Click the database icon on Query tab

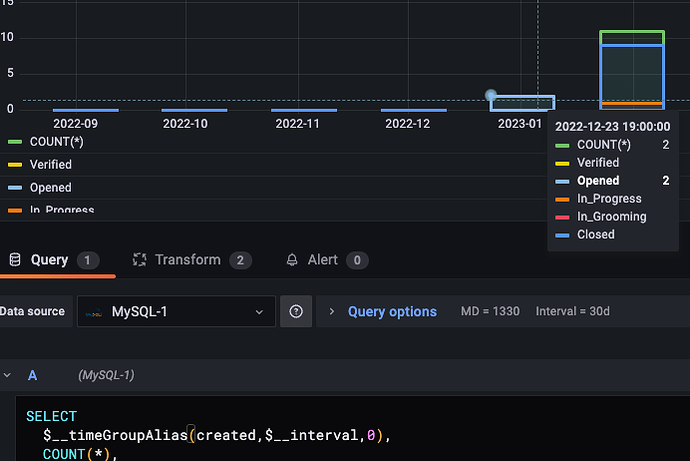(x=15, y=260)
